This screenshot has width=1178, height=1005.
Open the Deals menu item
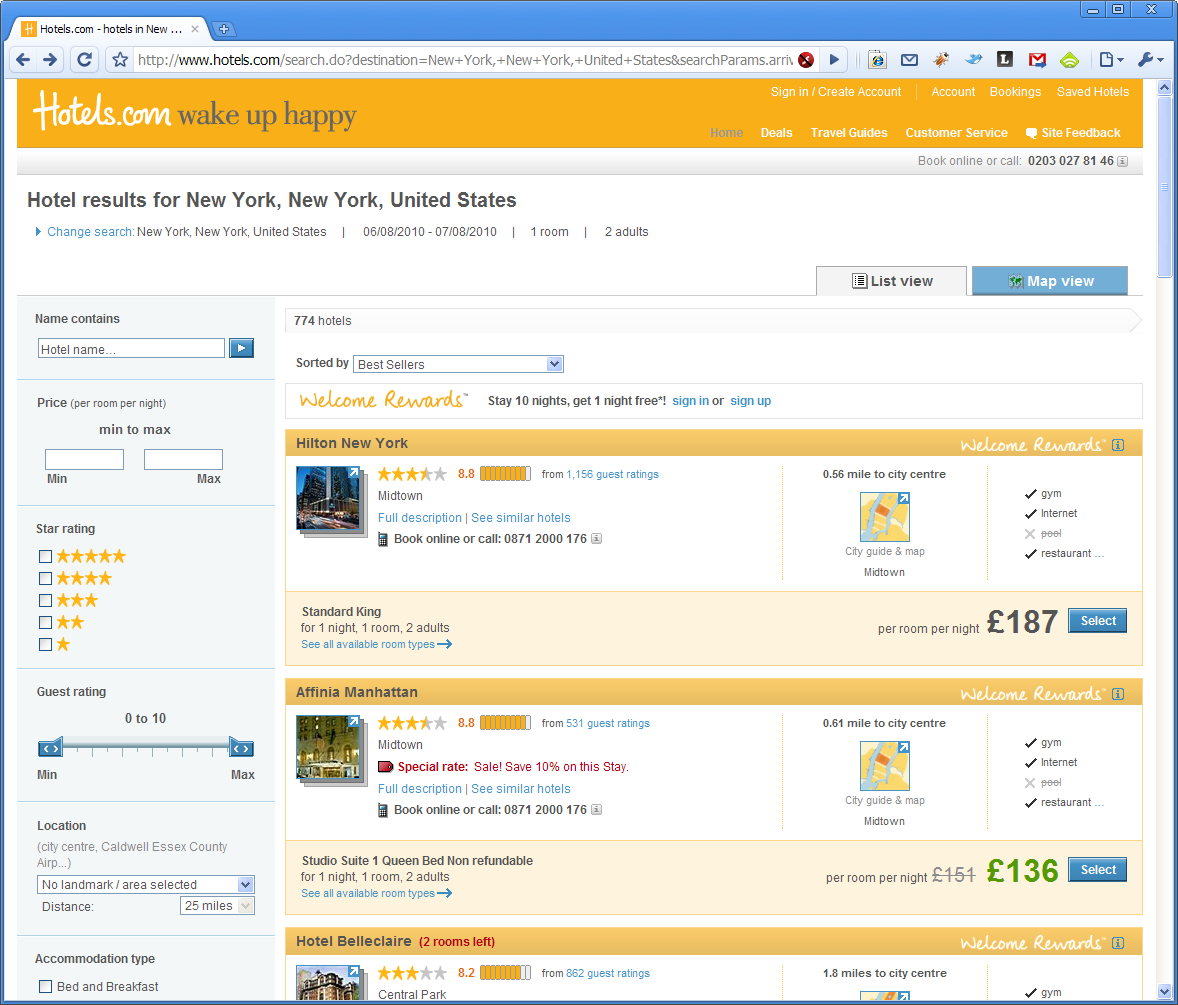(x=776, y=133)
